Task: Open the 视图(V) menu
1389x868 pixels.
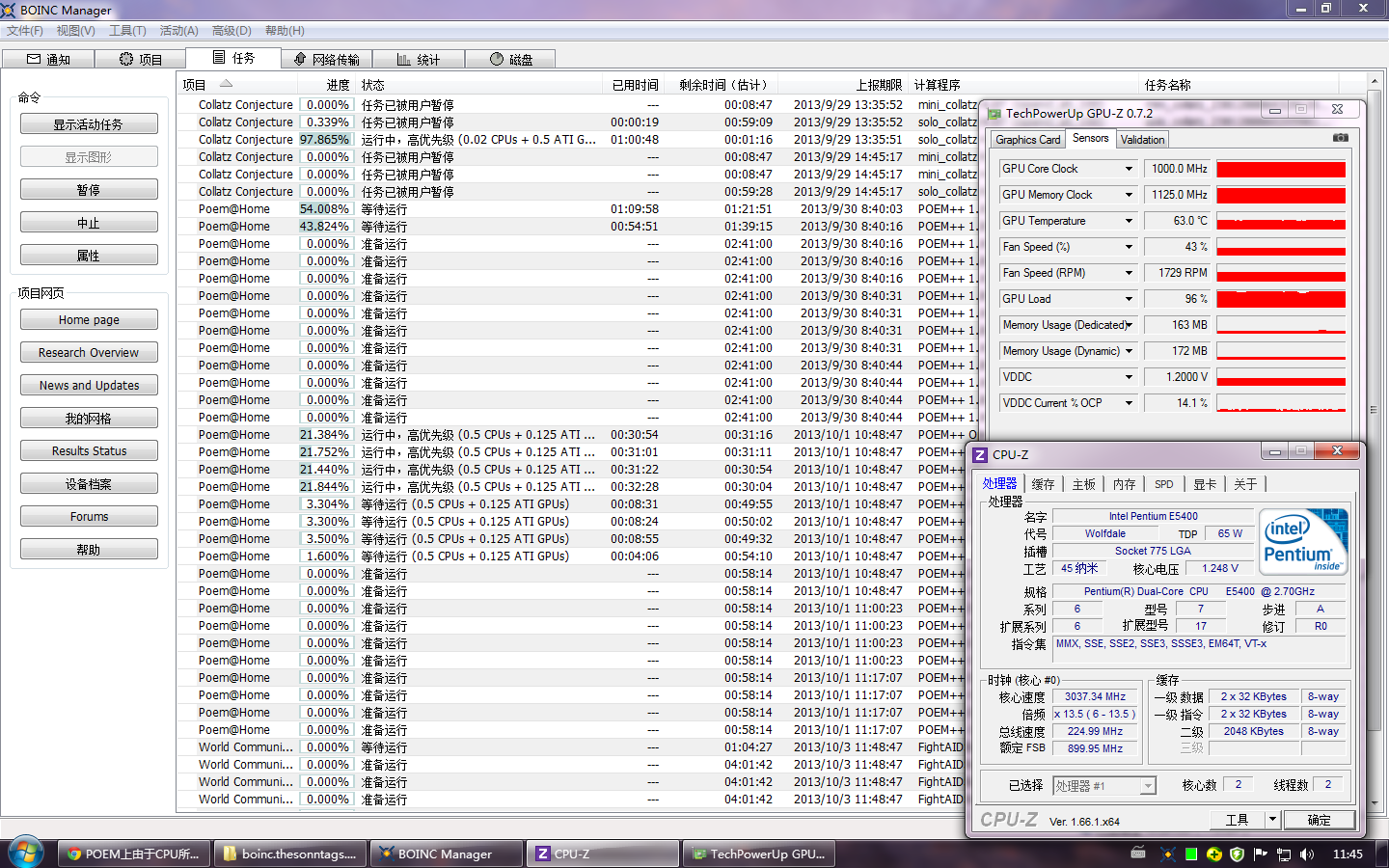Action: 75,31
